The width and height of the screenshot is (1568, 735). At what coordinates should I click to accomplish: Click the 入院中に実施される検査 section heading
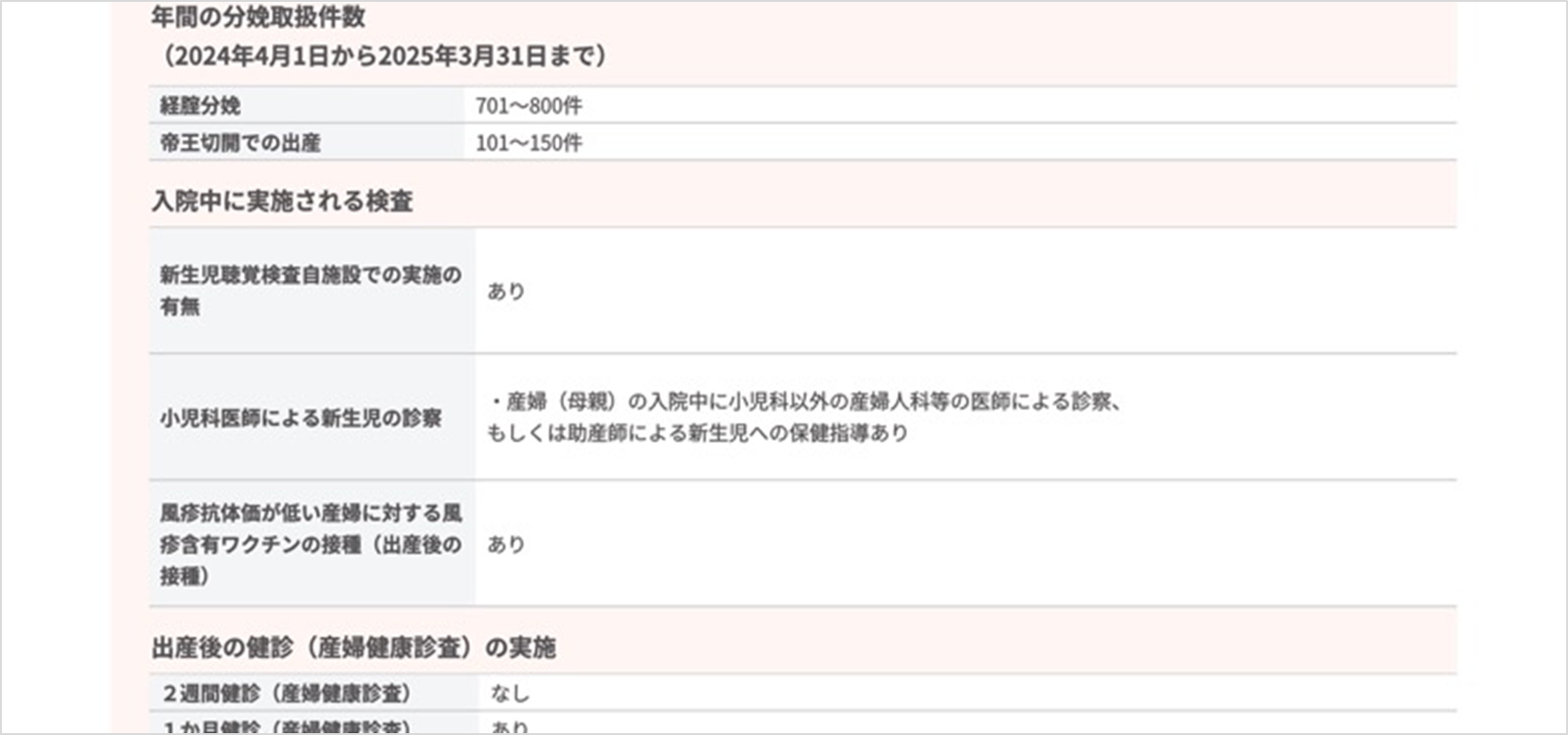tap(282, 201)
